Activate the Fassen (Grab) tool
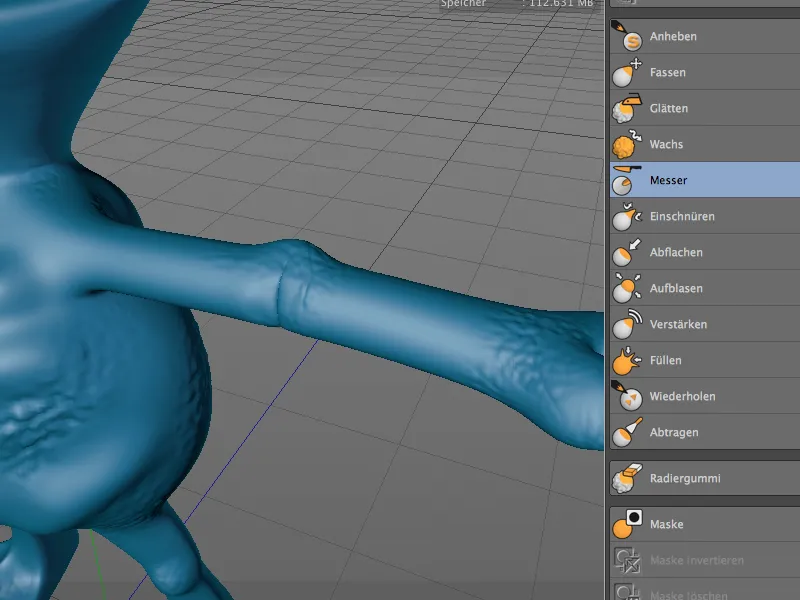Viewport: 800px width, 600px height. click(670, 72)
